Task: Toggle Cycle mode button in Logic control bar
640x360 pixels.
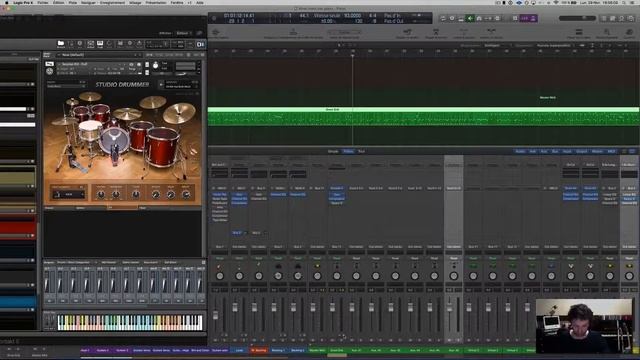Action: click(x=443, y=18)
